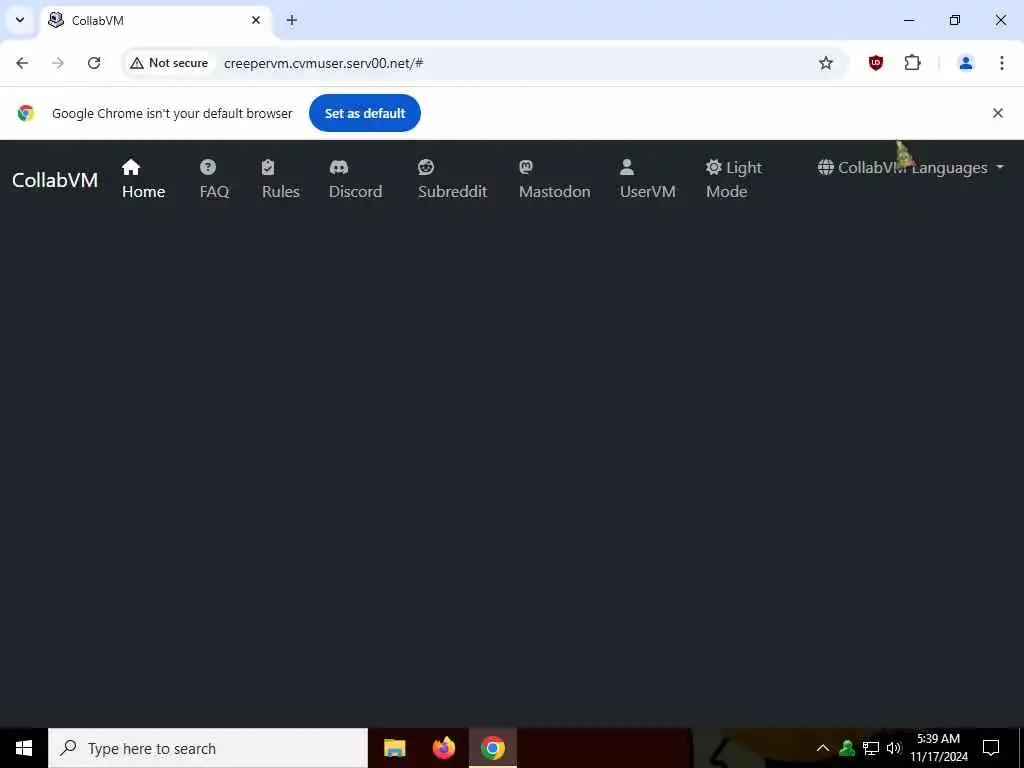Bookmark this page with the star icon
Image resolution: width=1024 pixels, height=768 pixels.
825,63
